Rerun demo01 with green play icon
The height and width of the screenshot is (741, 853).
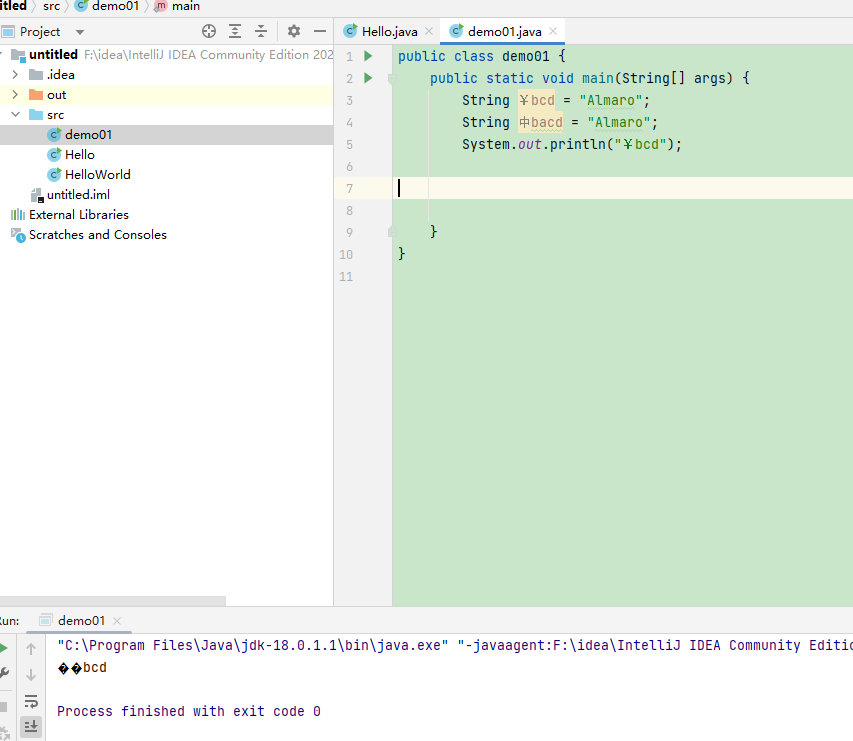[x=3, y=647]
